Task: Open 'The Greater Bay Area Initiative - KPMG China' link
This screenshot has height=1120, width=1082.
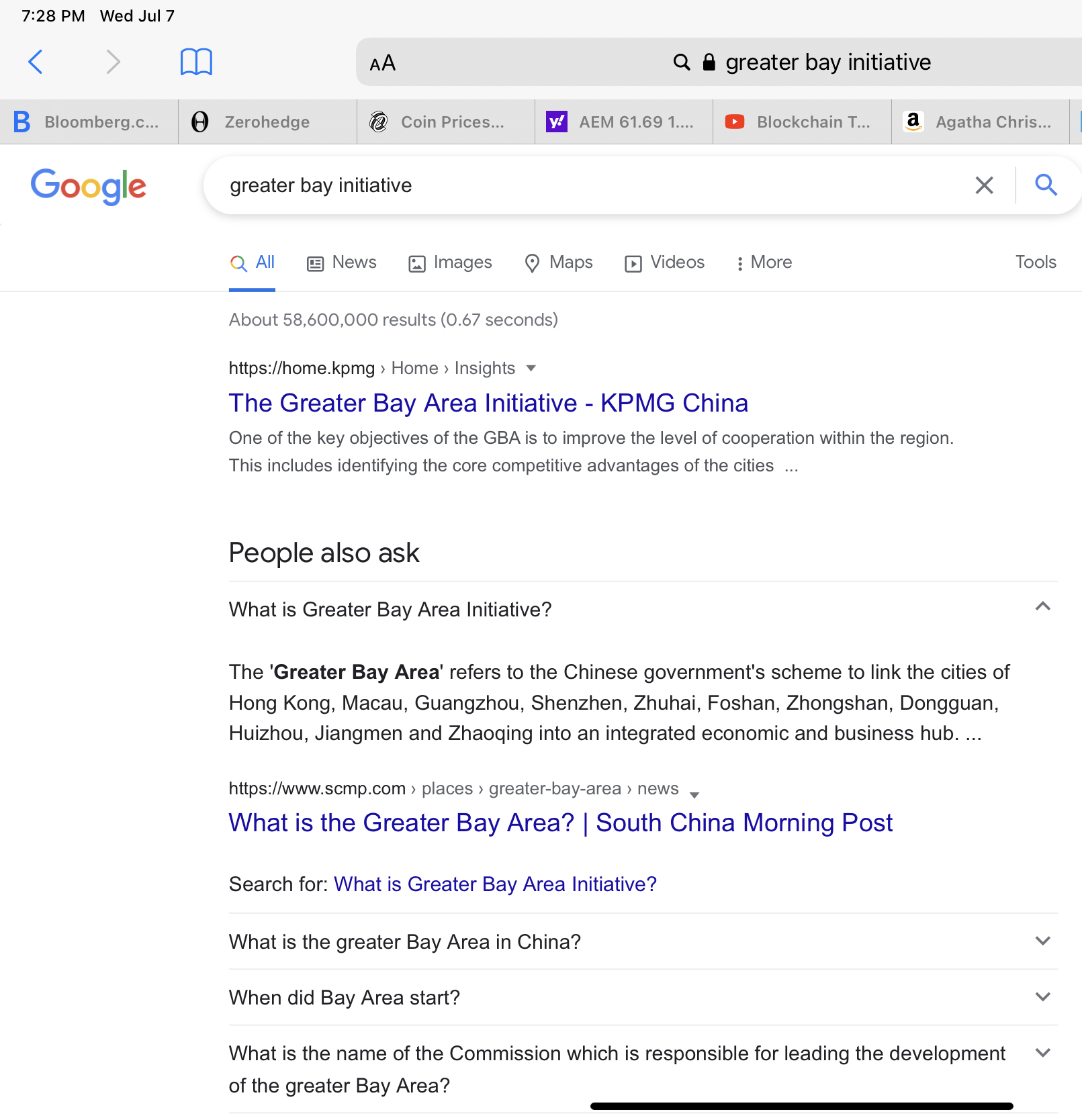Action: pos(488,403)
